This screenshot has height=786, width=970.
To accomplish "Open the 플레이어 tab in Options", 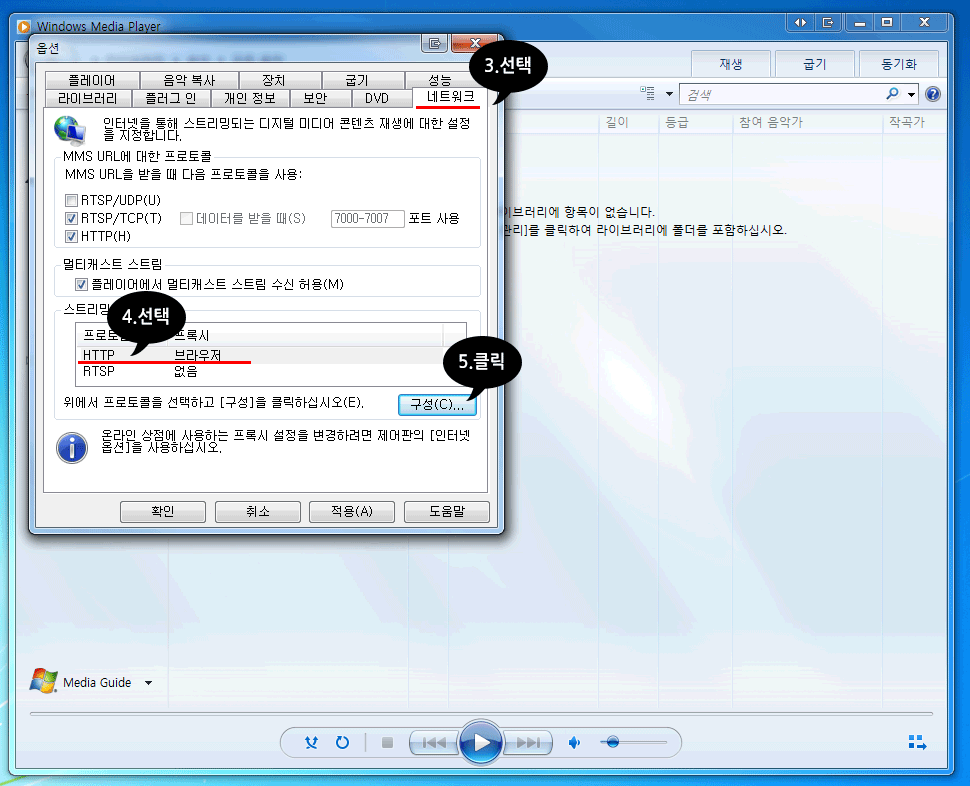I will coord(92,80).
